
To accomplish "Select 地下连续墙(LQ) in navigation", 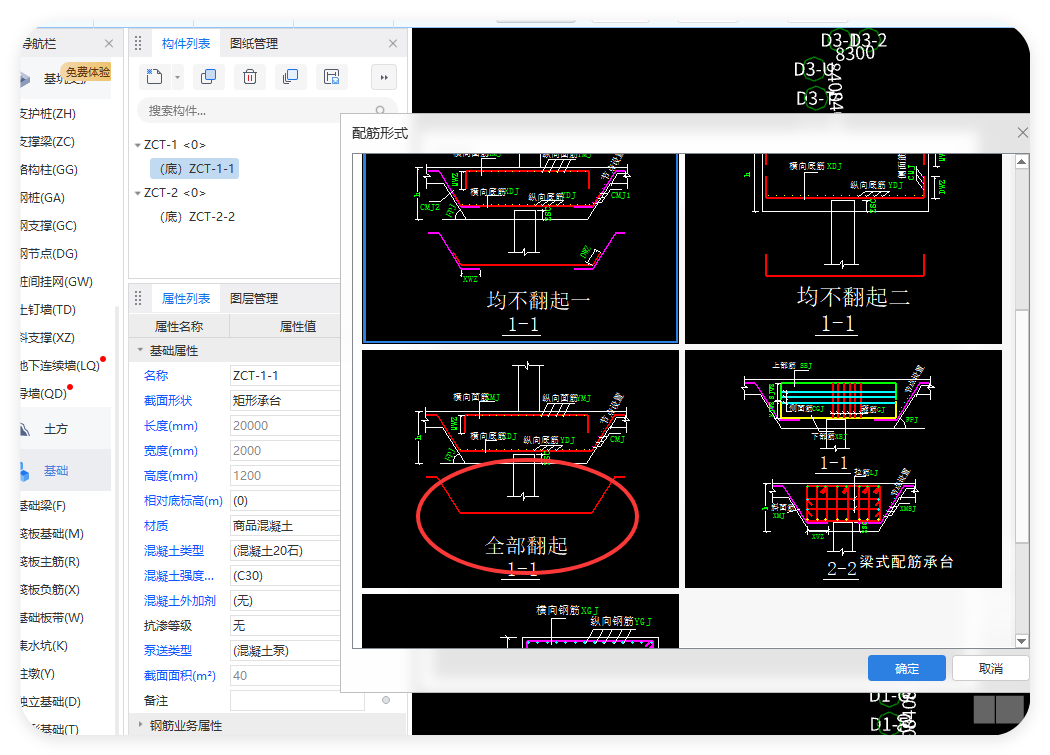I will pos(60,366).
